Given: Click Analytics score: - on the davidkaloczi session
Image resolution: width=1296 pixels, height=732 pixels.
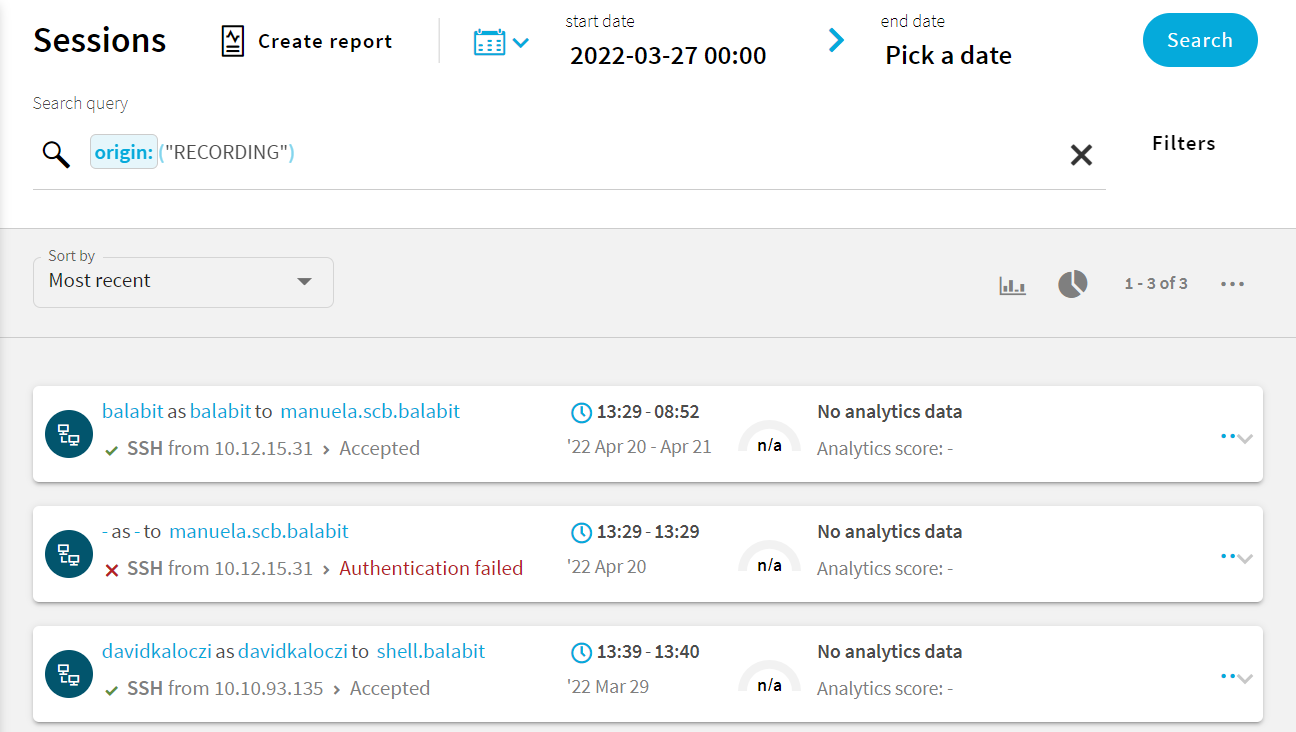Looking at the screenshot, I should [885, 688].
